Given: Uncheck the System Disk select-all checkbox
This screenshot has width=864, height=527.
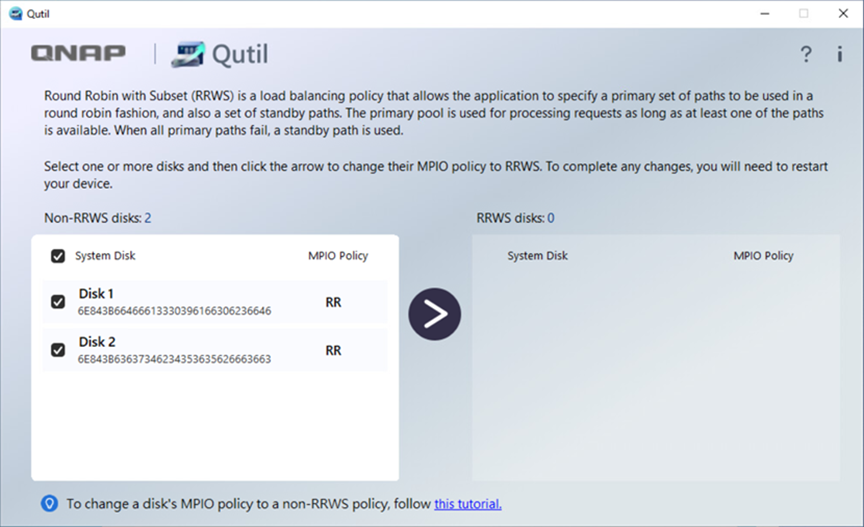Looking at the screenshot, I should tap(58, 256).
